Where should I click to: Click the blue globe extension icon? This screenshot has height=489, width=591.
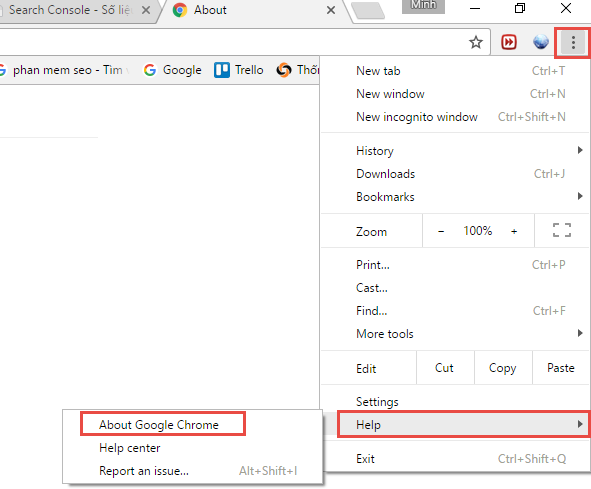click(x=540, y=42)
